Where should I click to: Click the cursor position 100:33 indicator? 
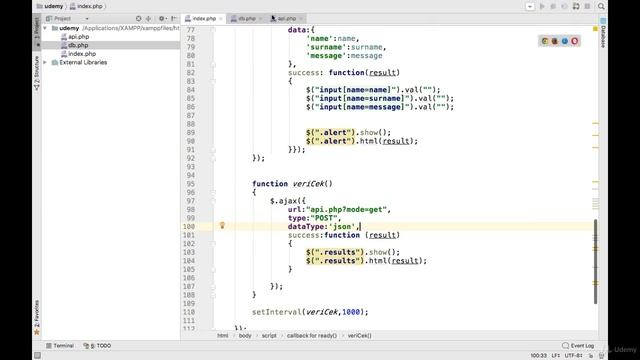click(x=538, y=356)
